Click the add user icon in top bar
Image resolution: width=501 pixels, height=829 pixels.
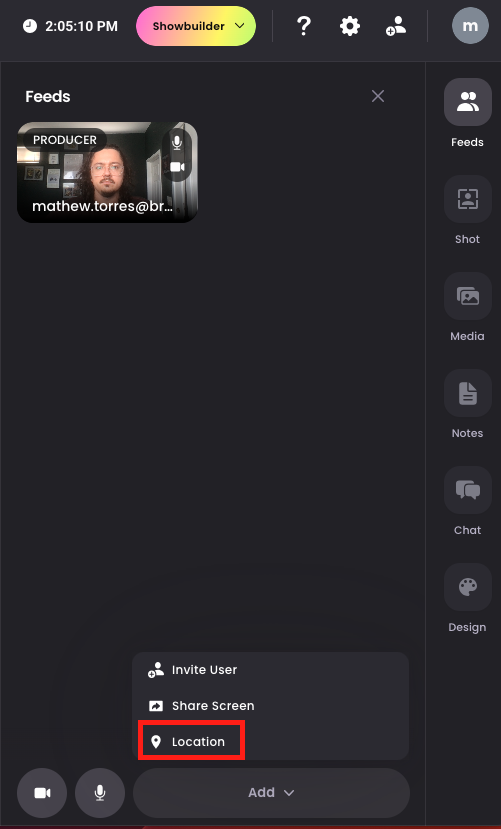tap(396, 26)
